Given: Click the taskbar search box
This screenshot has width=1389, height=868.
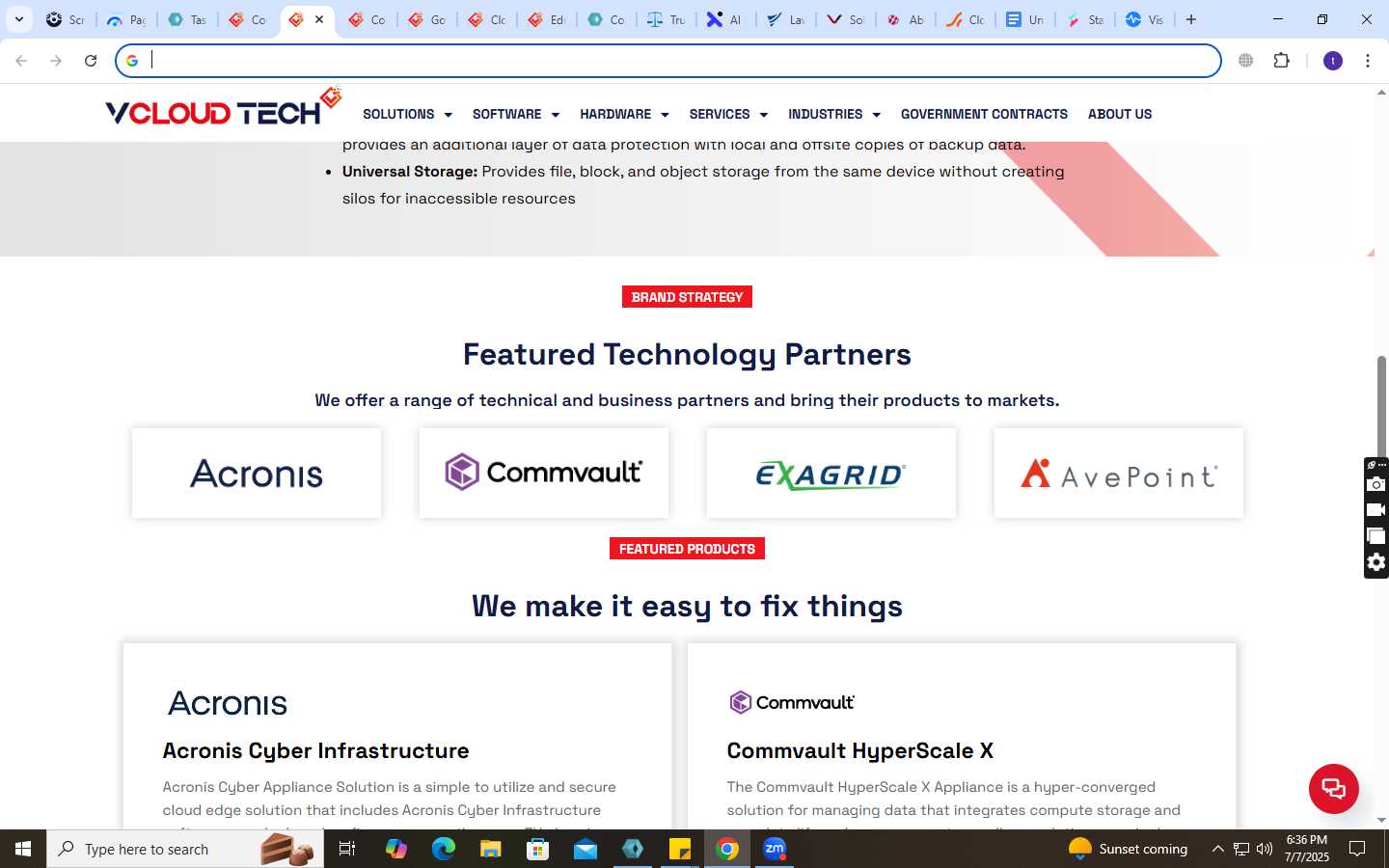Looking at the screenshot, I should (185, 849).
